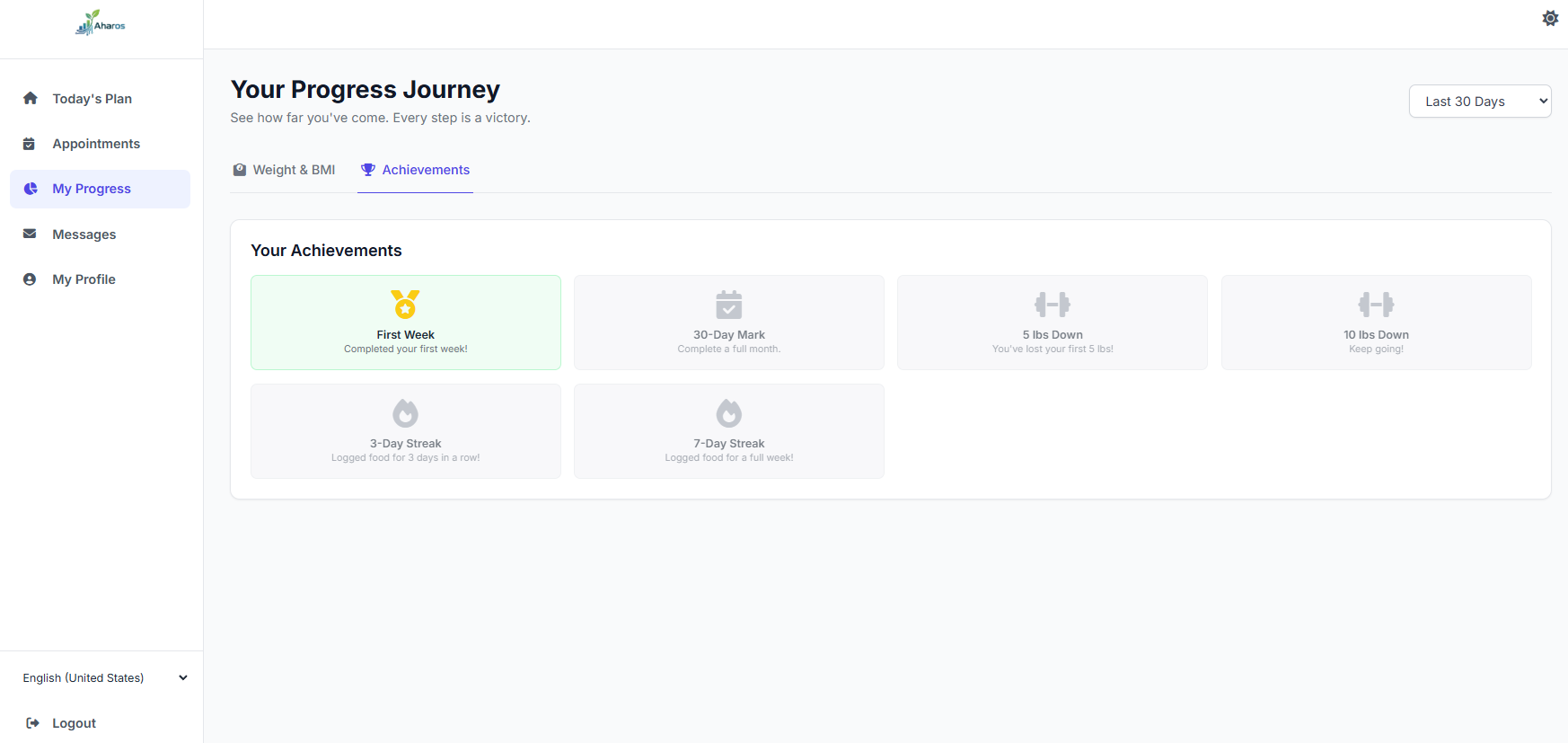Click the 5 lbs Down achievement title
This screenshot has width=1568, height=743.
click(x=1053, y=335)
